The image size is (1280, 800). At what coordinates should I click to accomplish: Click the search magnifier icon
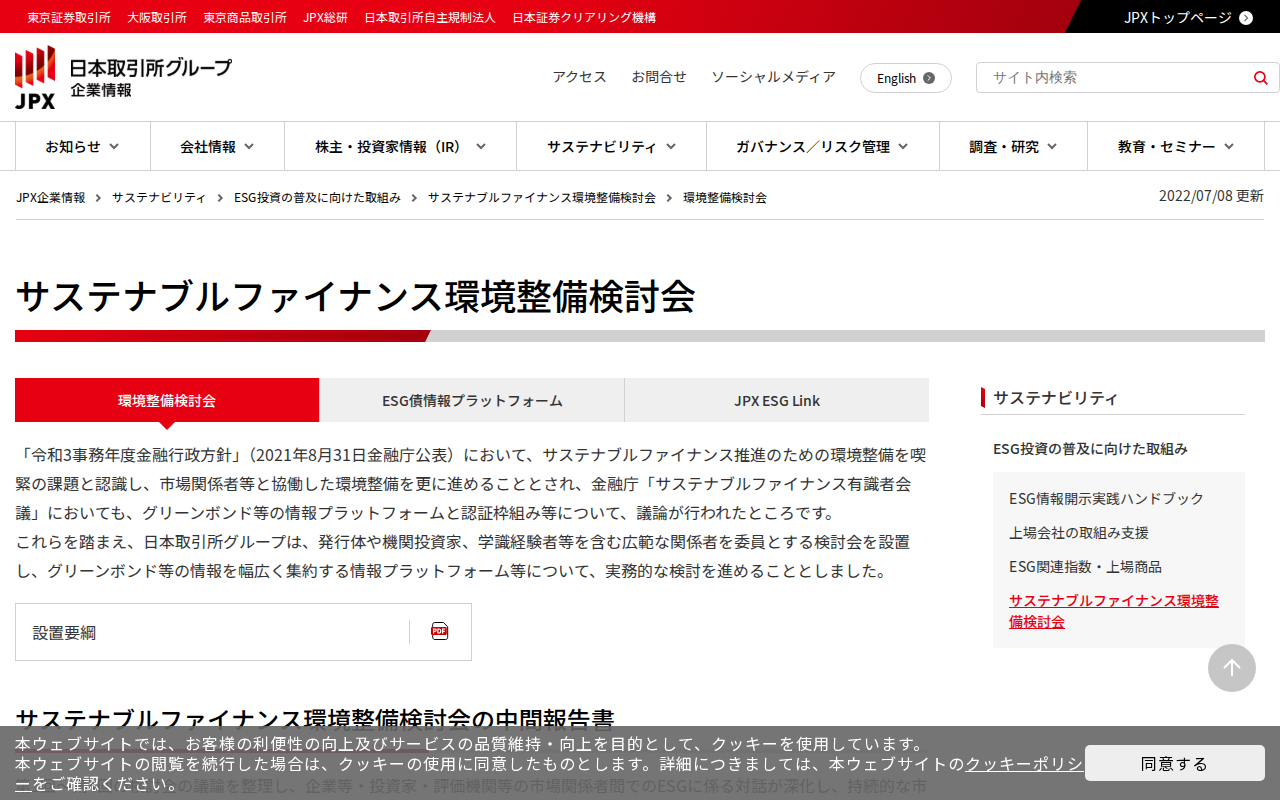coord(1260,78)
